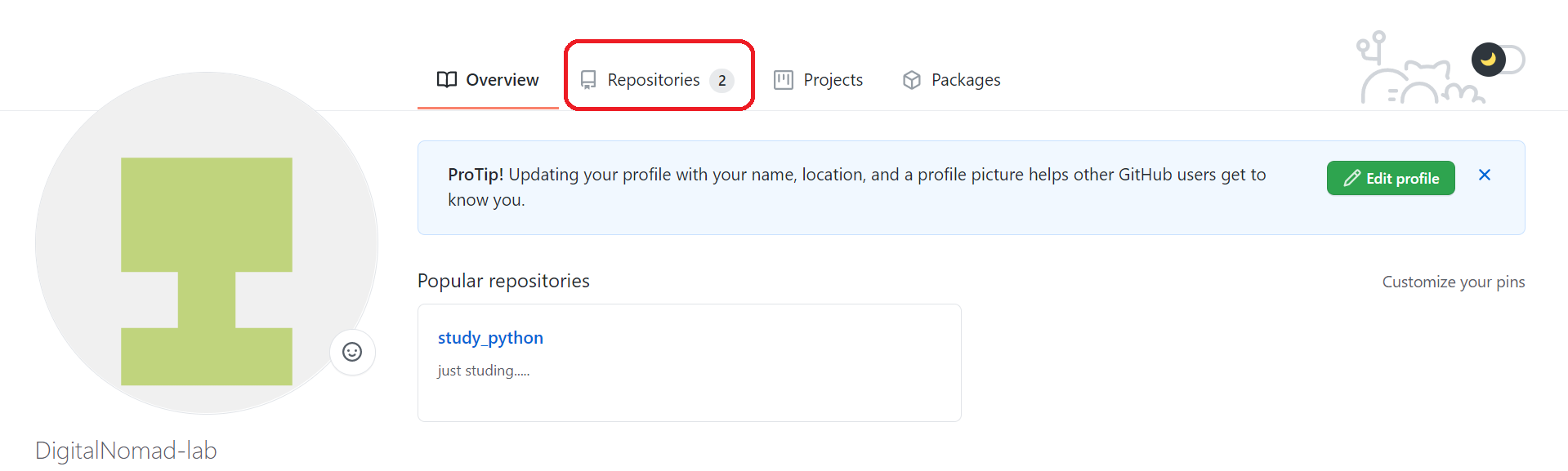This screenshot has height=471, width=1568.
Task: Click the Customize your pins link
Action: click(x=1453, y=282)
